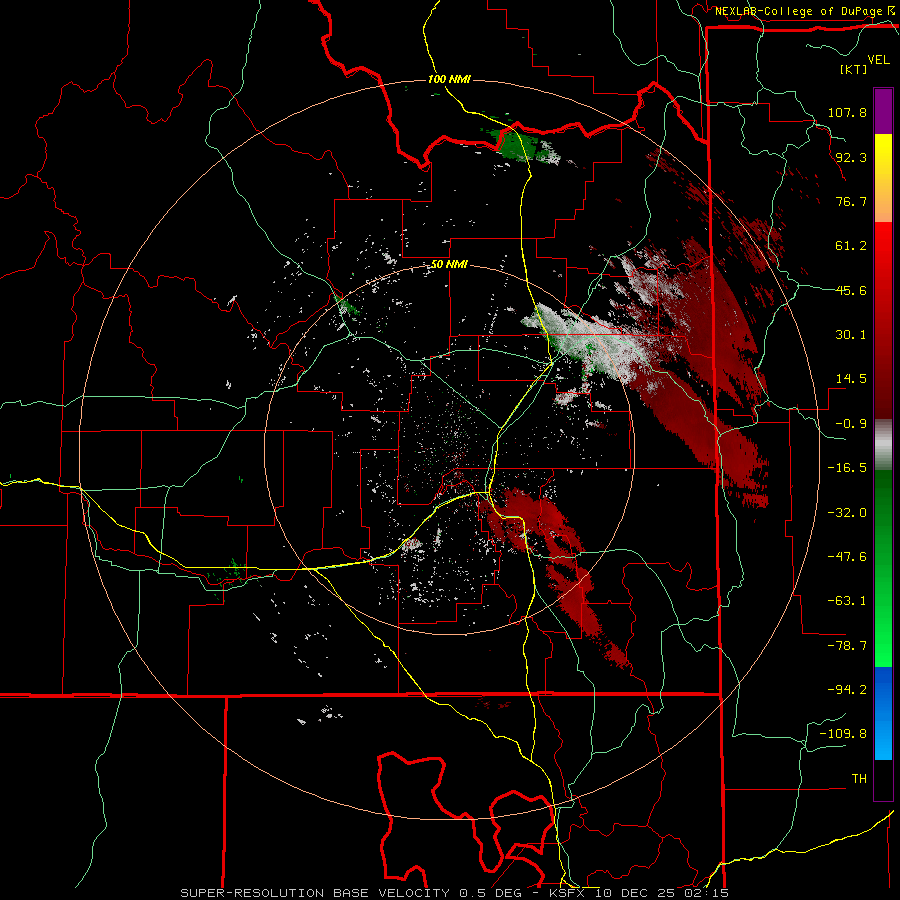Click the [KT] units label

(x=854, y=69)
